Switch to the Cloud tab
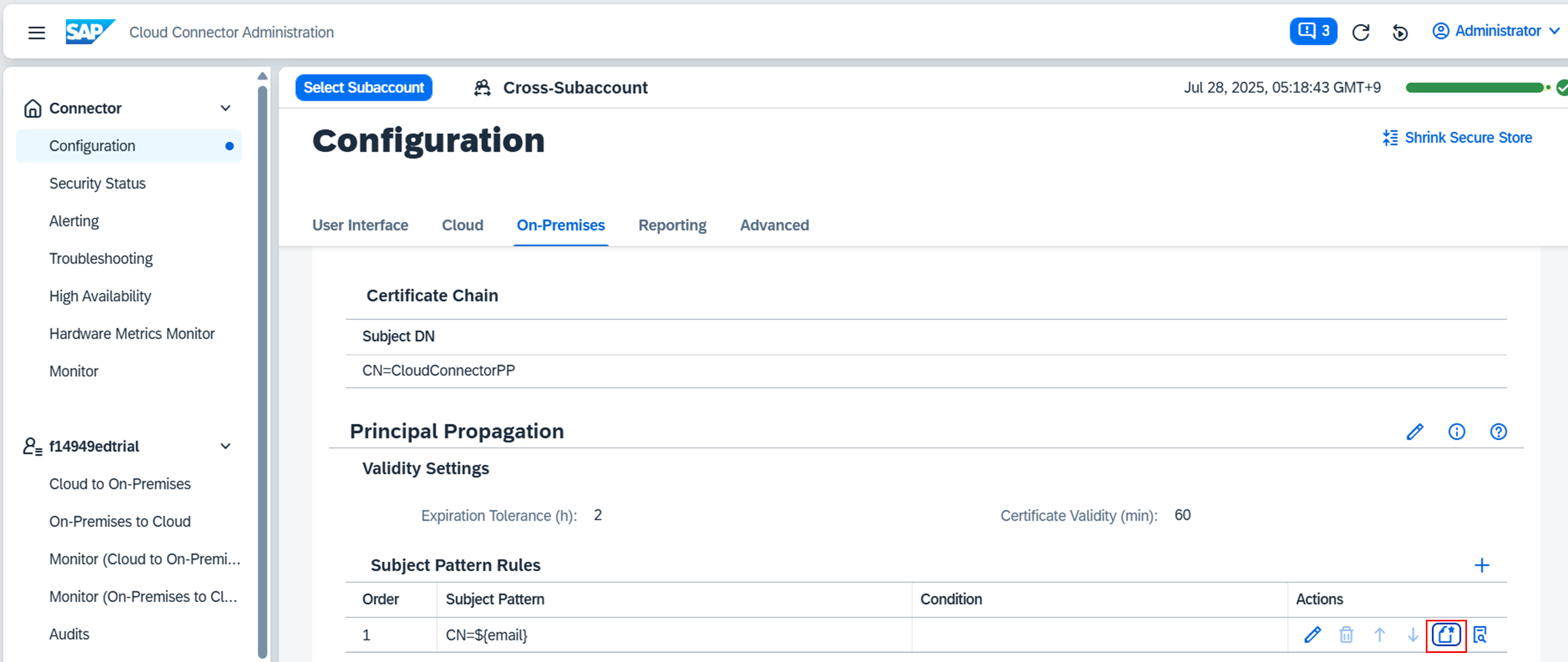1568x662 pixels. [462, 225]
